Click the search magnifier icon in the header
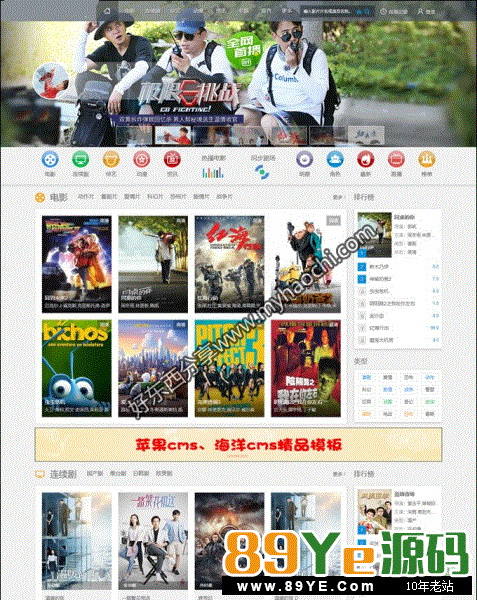This screenshot has height=600, width=477. [367, 12]
